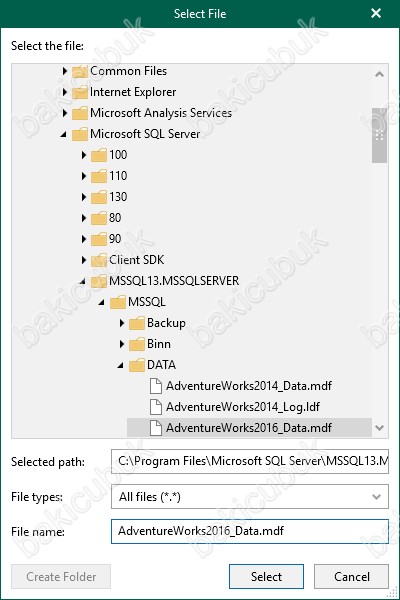Collapse the Microsoft SQL Server tree node
This screenshot has height=600, width=400.
click(x=64, y=134)
